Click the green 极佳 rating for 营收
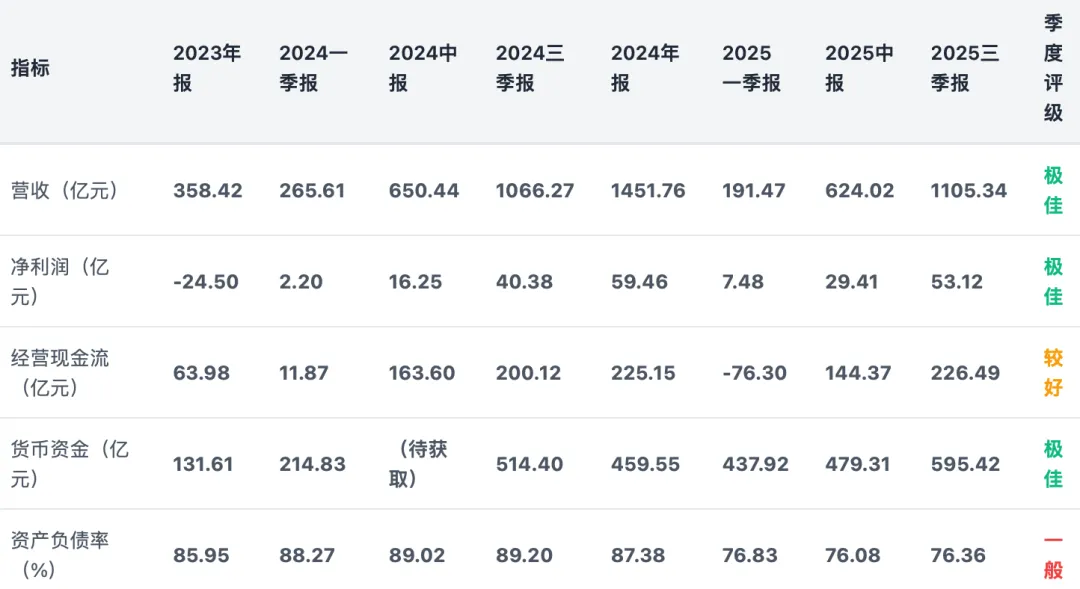1080x589 pixels. pos(1053,190)
